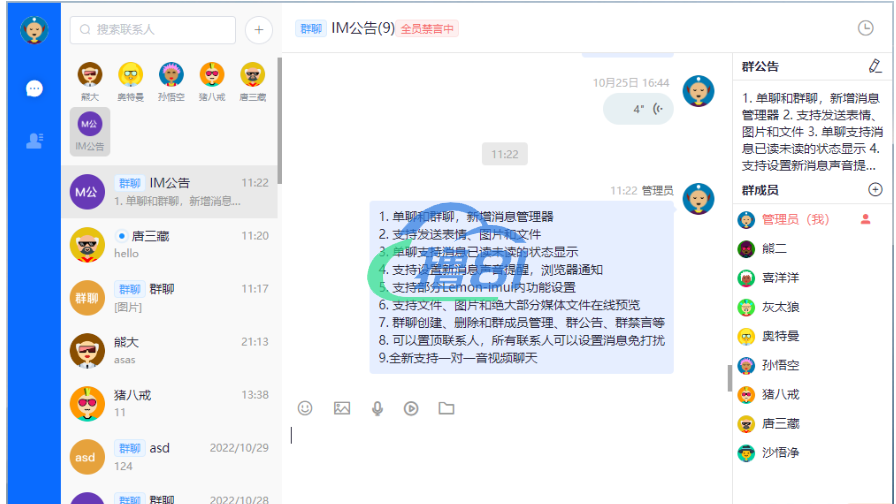Click the video call icon
This screenshot has height=504, width=896.
(x=411, y=408)
